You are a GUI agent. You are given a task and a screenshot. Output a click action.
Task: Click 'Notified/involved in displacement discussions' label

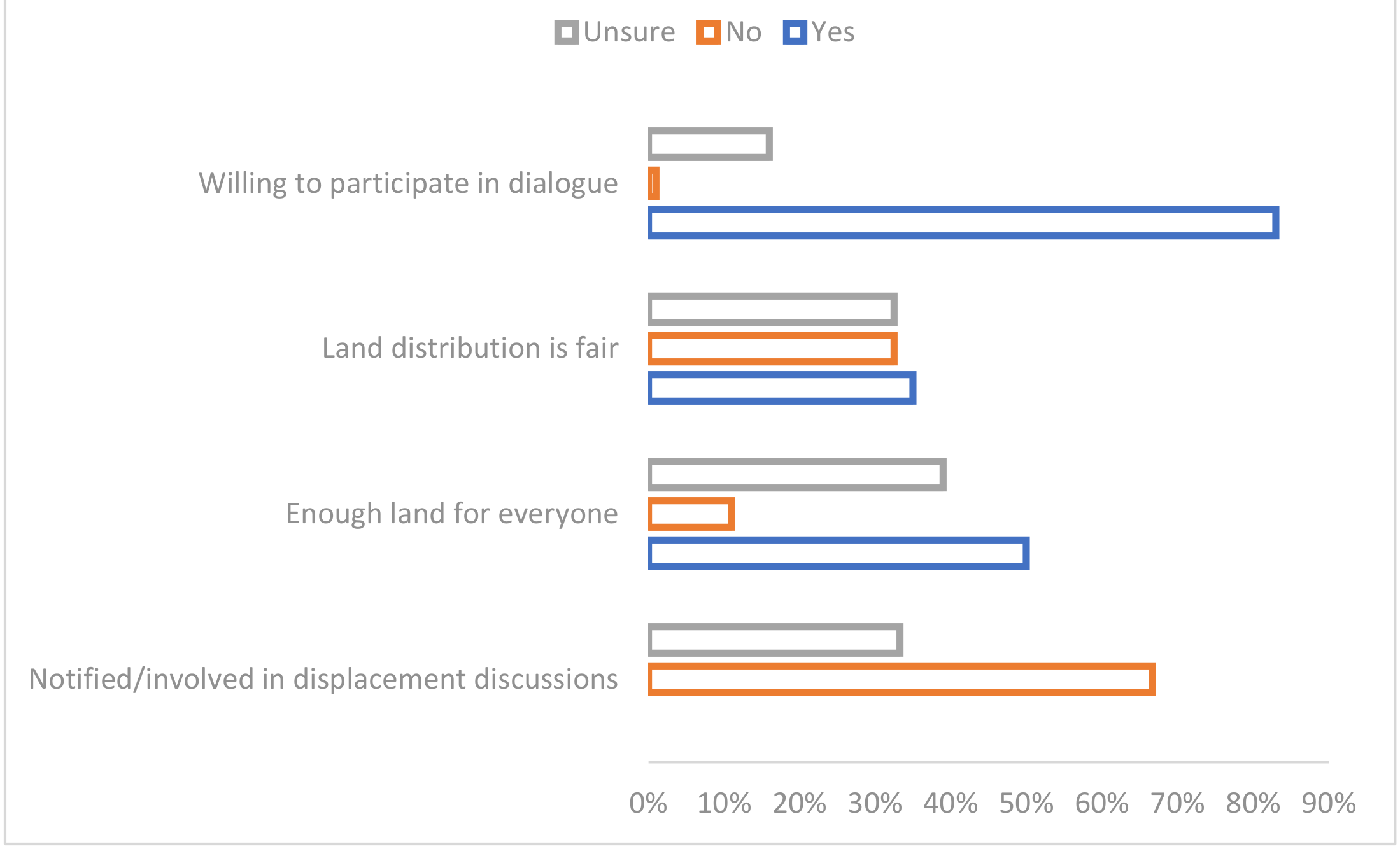coord(323,679)
